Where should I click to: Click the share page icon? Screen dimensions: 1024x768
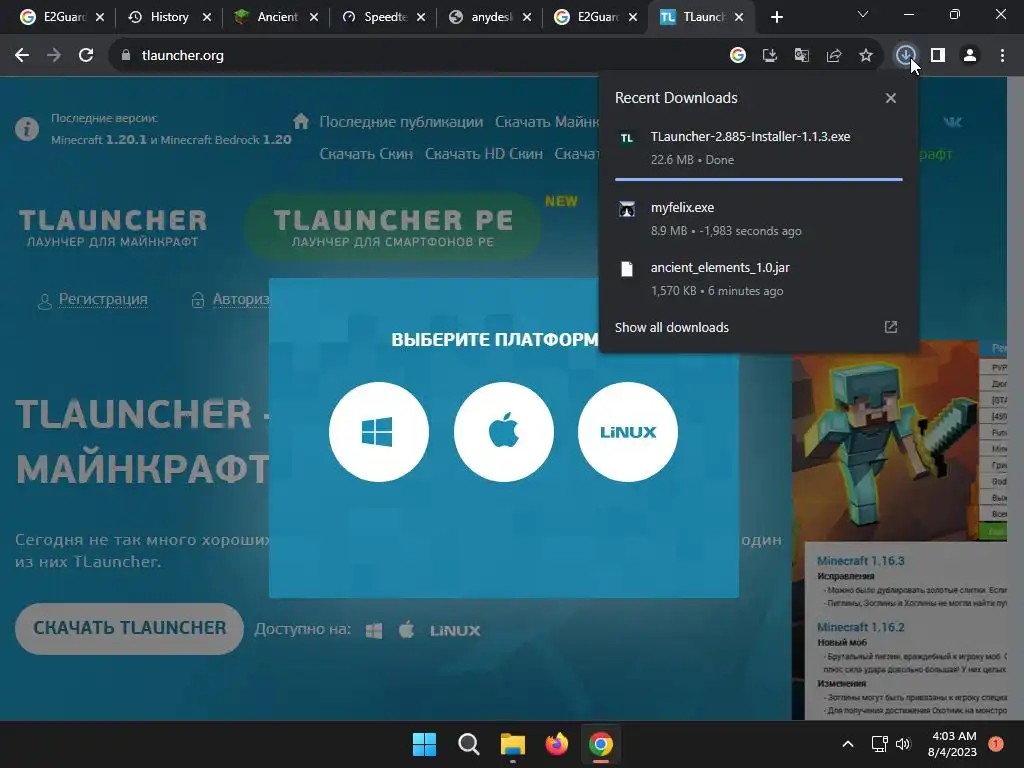pyautogui.click(x=834, y=56)
